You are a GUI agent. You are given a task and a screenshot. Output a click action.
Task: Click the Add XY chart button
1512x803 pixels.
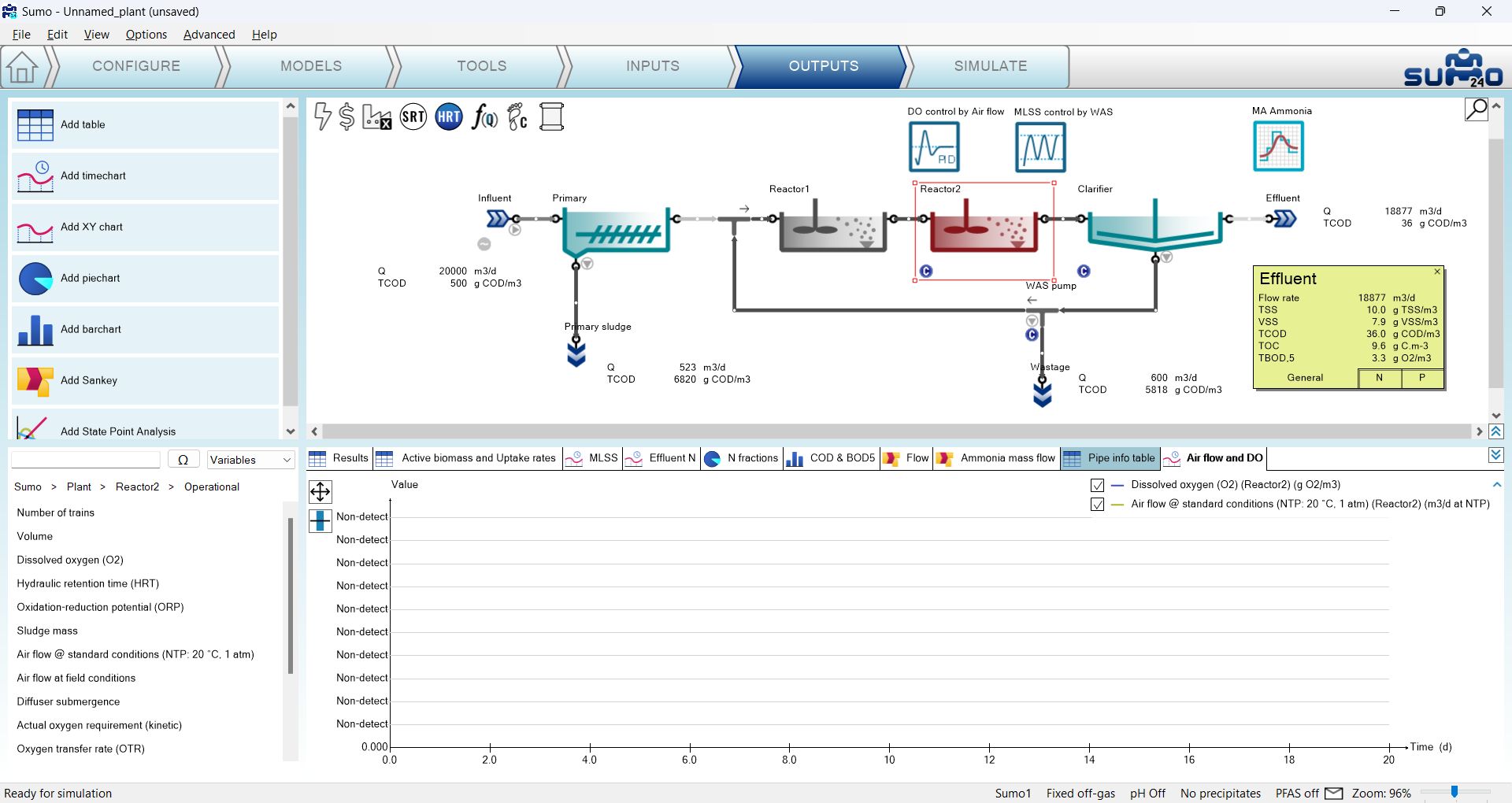[146, 227]
